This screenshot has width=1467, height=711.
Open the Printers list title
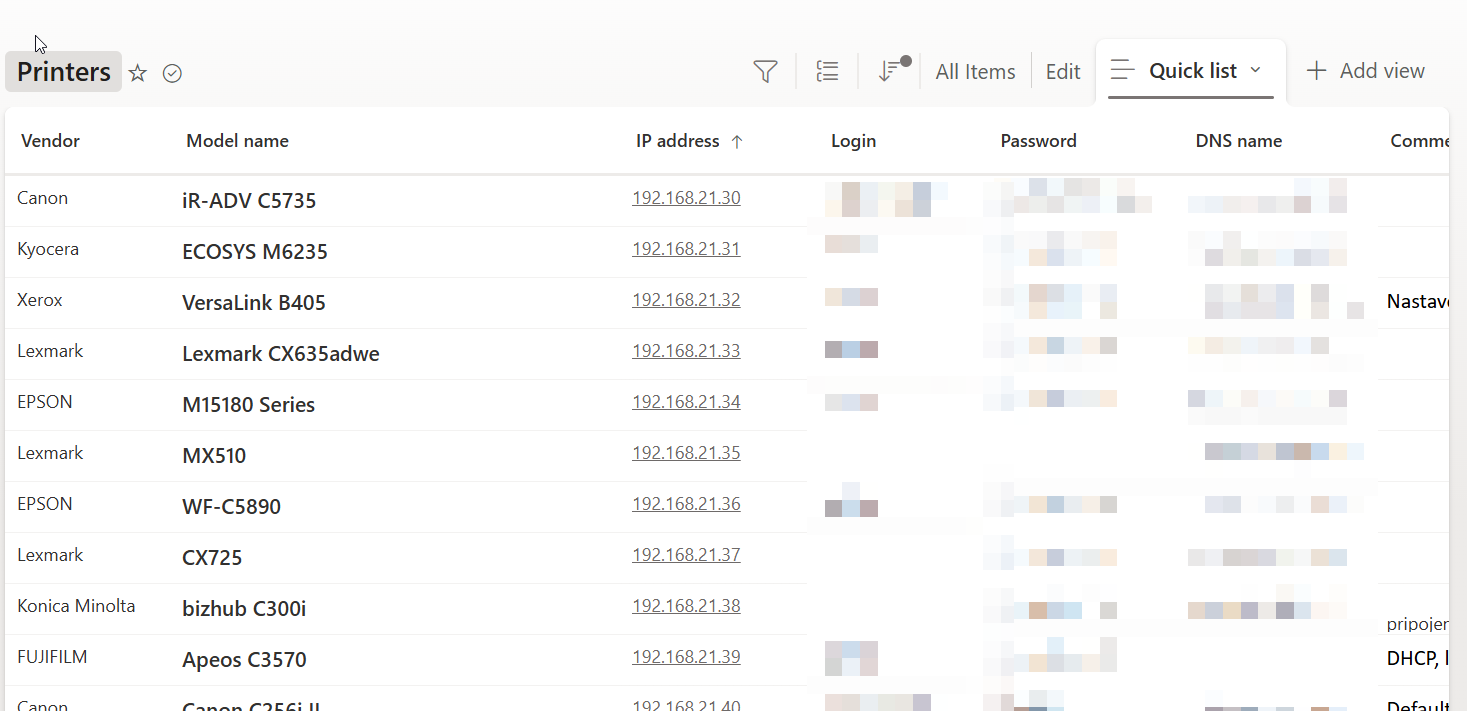point(64,72)
